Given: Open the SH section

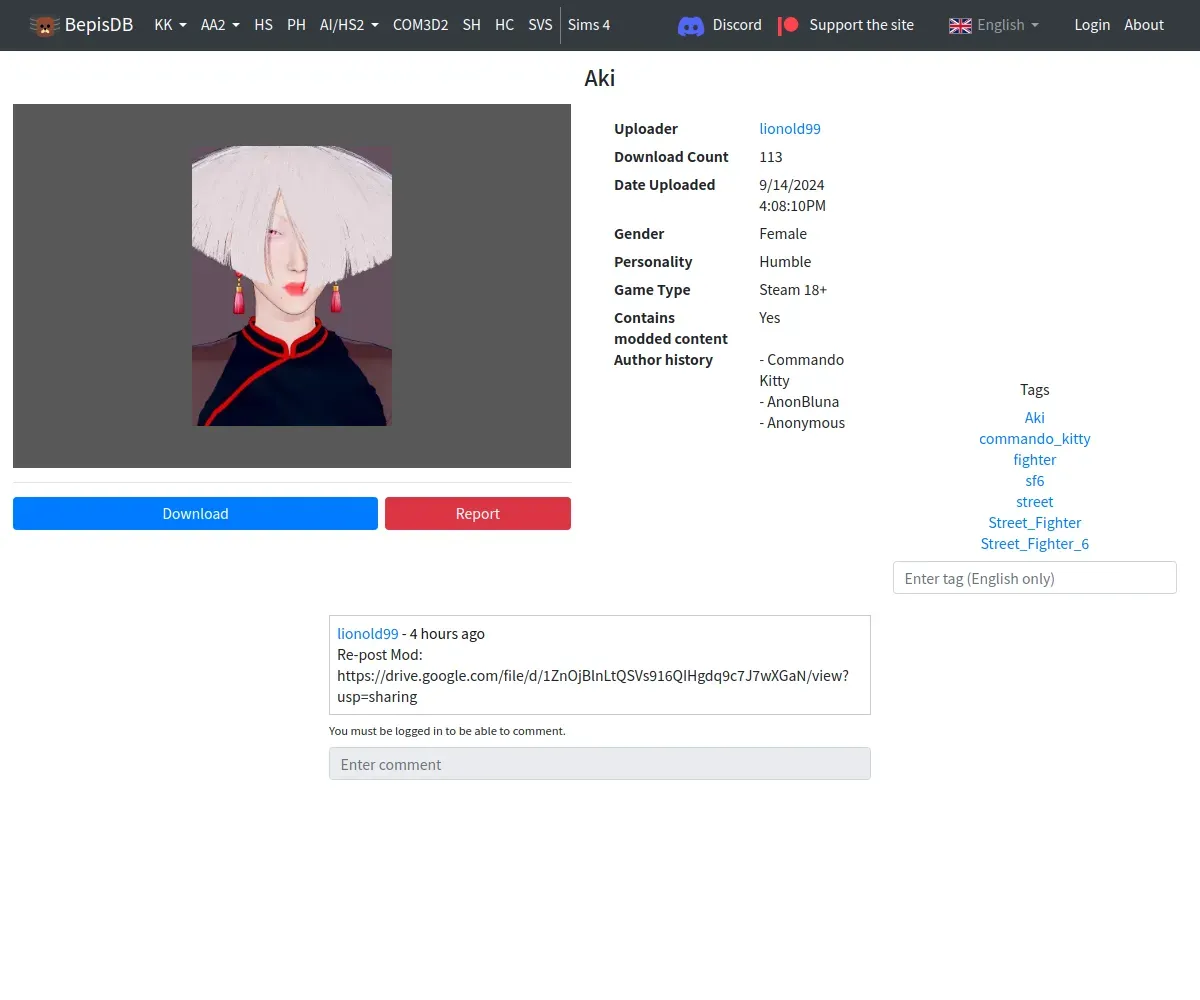Looking at the screenshot, I should pos(472,25).
